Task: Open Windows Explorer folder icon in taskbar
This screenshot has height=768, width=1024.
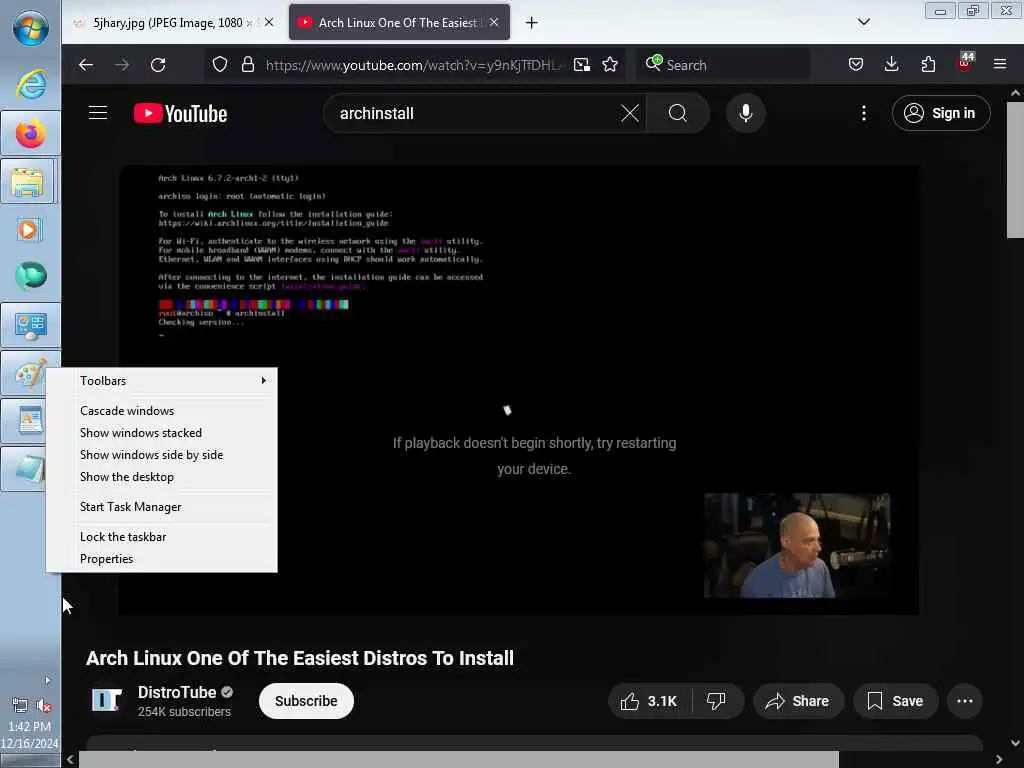Action: 29,182
